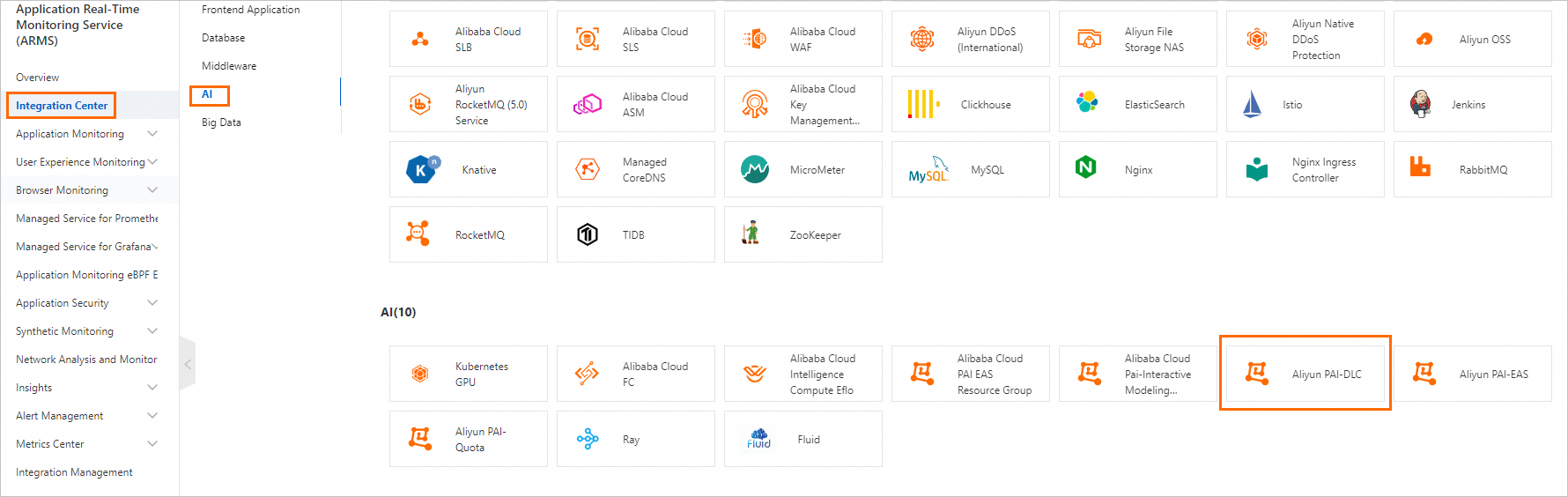Open Integration Management in sidebar
The width and height of the screenshot is (1568, 497).
coord(74,472)
